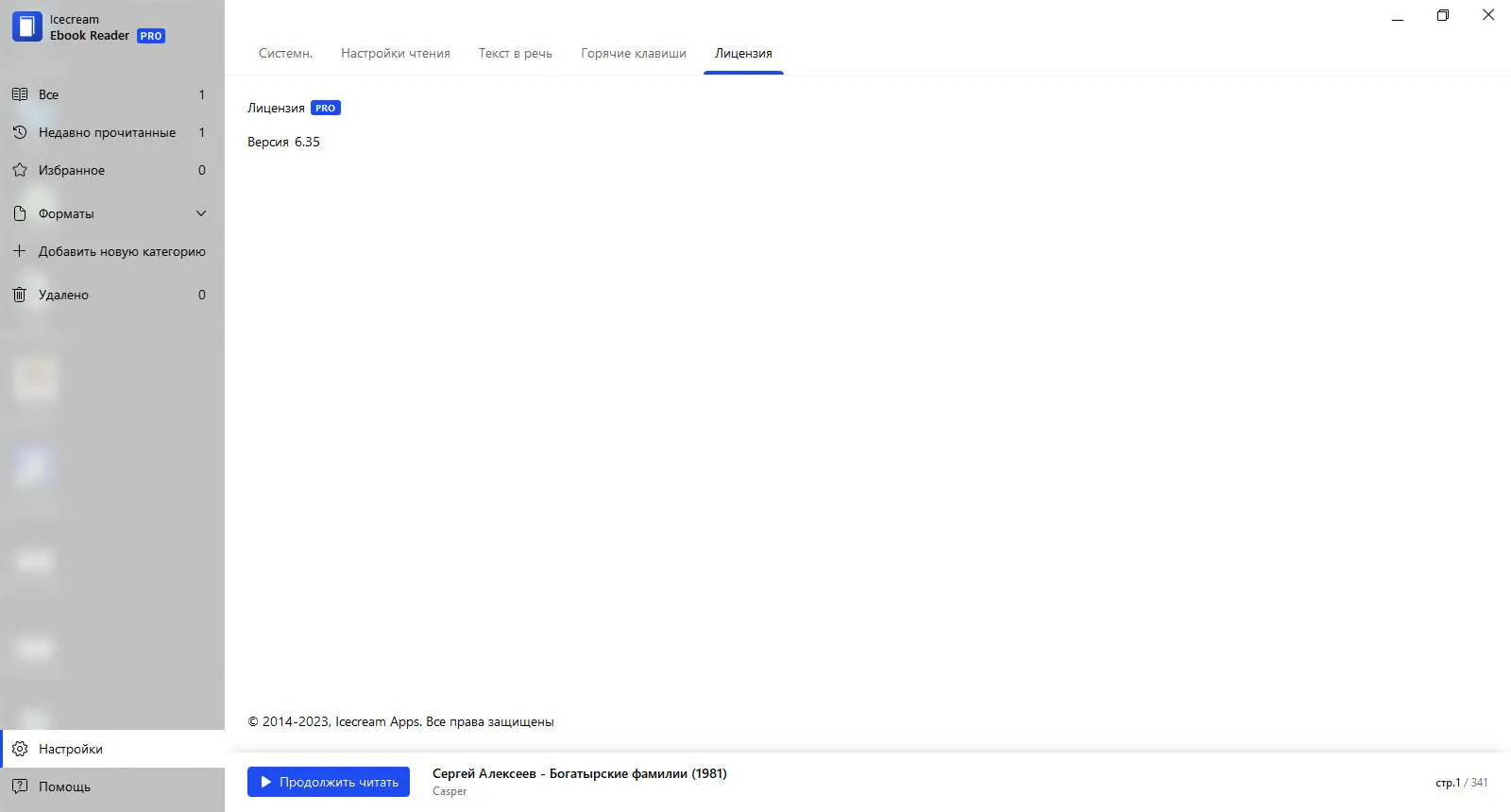Click the PRO badge in the app title

click(x=151, y=36)
